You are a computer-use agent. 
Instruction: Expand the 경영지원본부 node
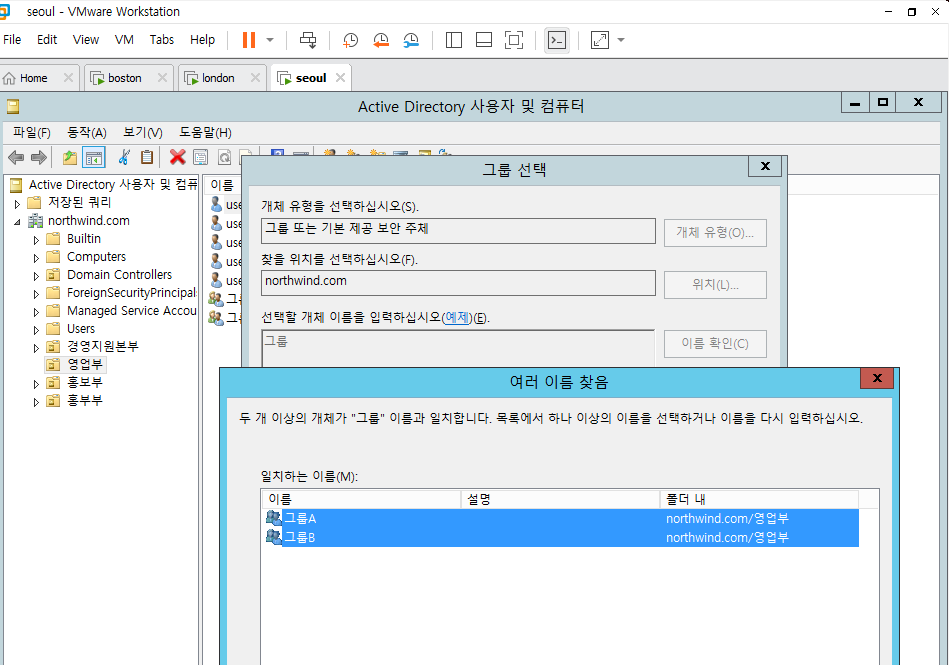[36, 348]
